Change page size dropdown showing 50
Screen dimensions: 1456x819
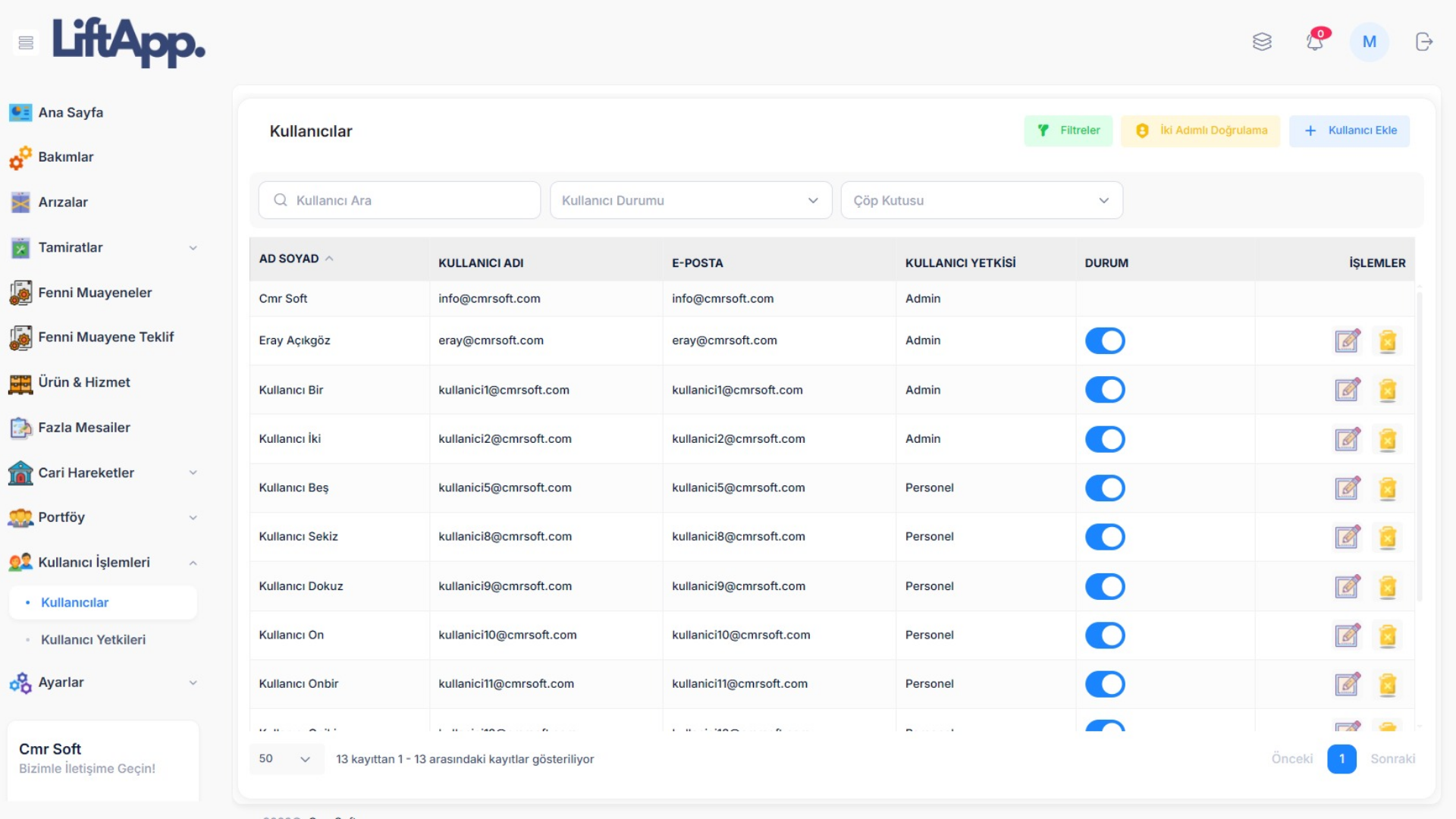[x=285, y=759]
